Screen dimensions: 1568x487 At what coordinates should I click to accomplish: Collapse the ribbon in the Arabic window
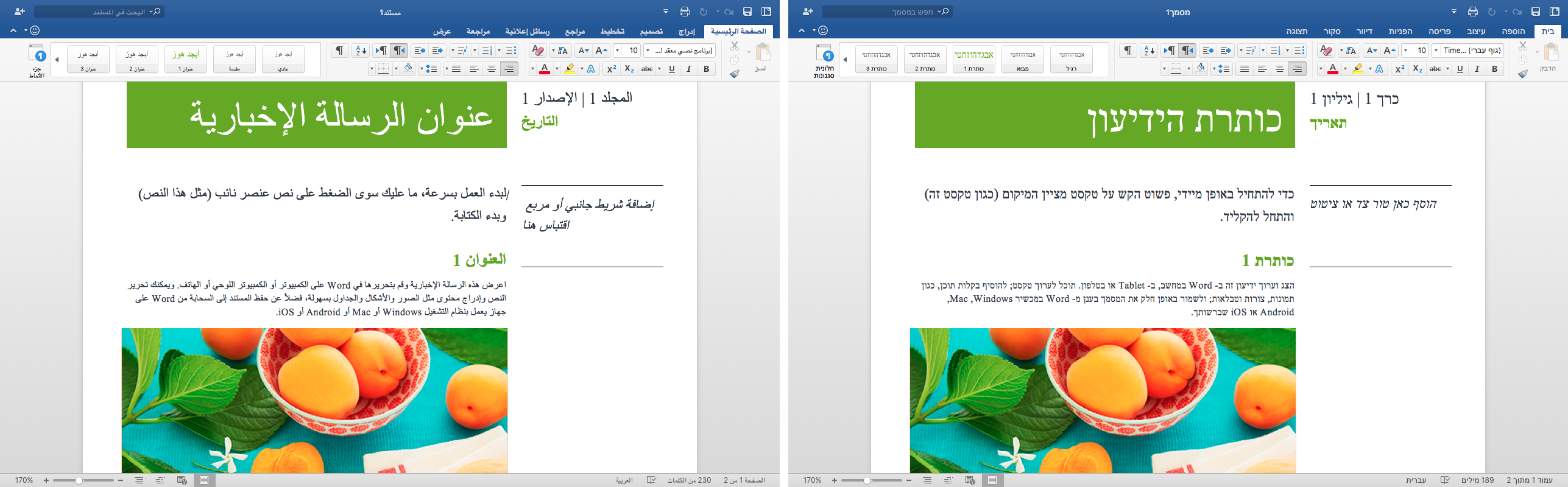pyautogui.click(x=13, y=30)
